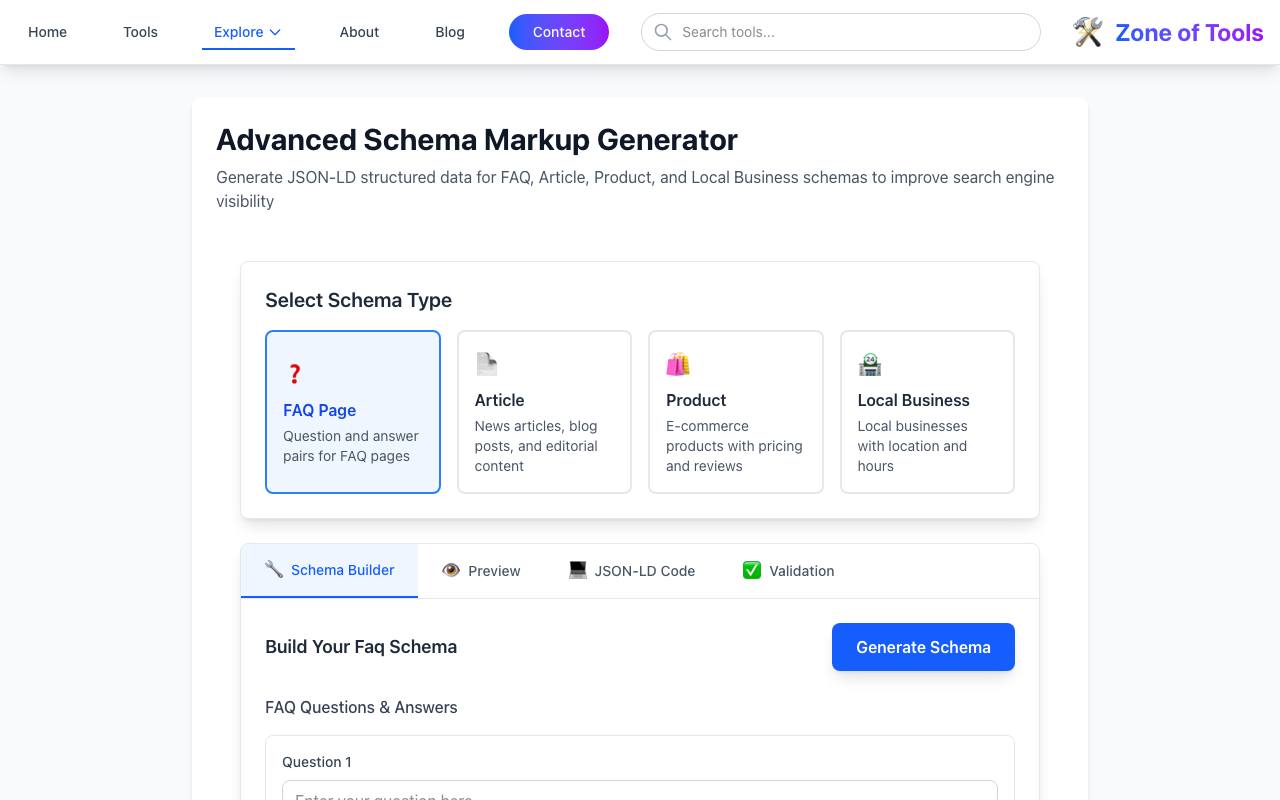Select the Article schema type card
The width and height of the screenshot is (1280, 800).
[544, 412]
